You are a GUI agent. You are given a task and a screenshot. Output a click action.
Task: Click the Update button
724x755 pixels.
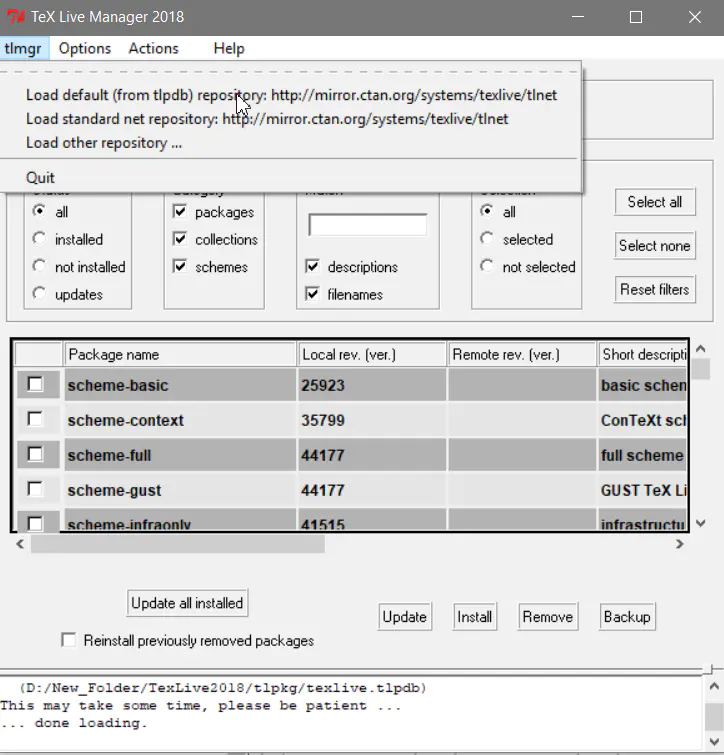[x=404, y=617]
